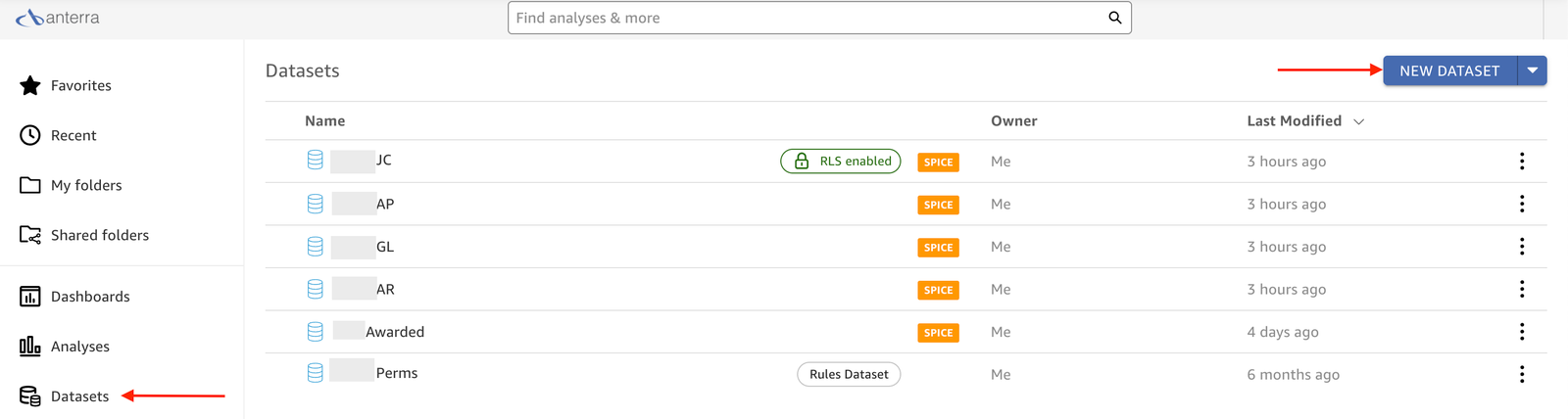The height and width of the screenshot is (419, 1568).
Task: Toggle Last Modified sort chevron
Action: pos(1359,121)
